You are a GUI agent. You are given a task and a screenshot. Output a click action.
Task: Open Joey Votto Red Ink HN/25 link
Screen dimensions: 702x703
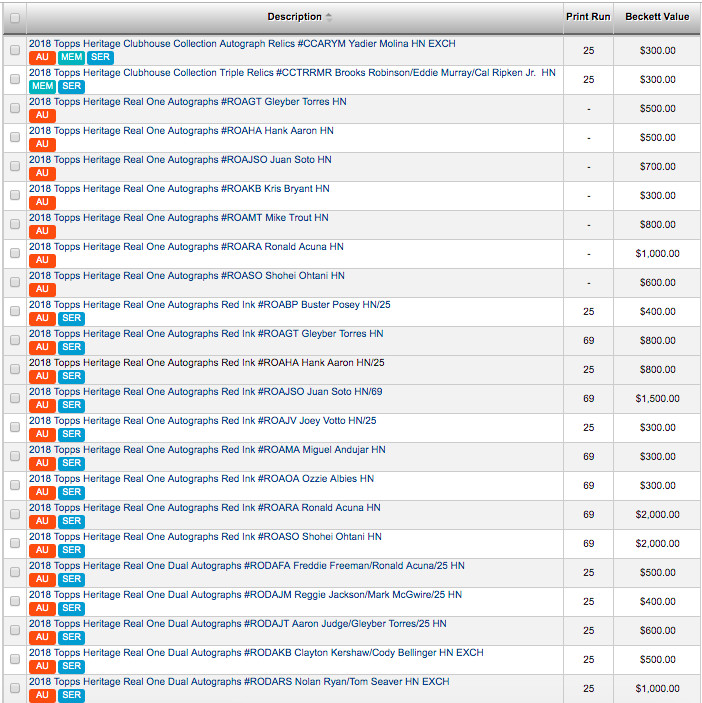[203, 421]
